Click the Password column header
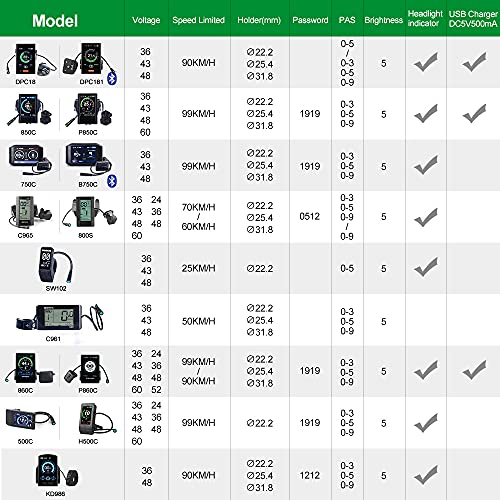 point(310,20)
